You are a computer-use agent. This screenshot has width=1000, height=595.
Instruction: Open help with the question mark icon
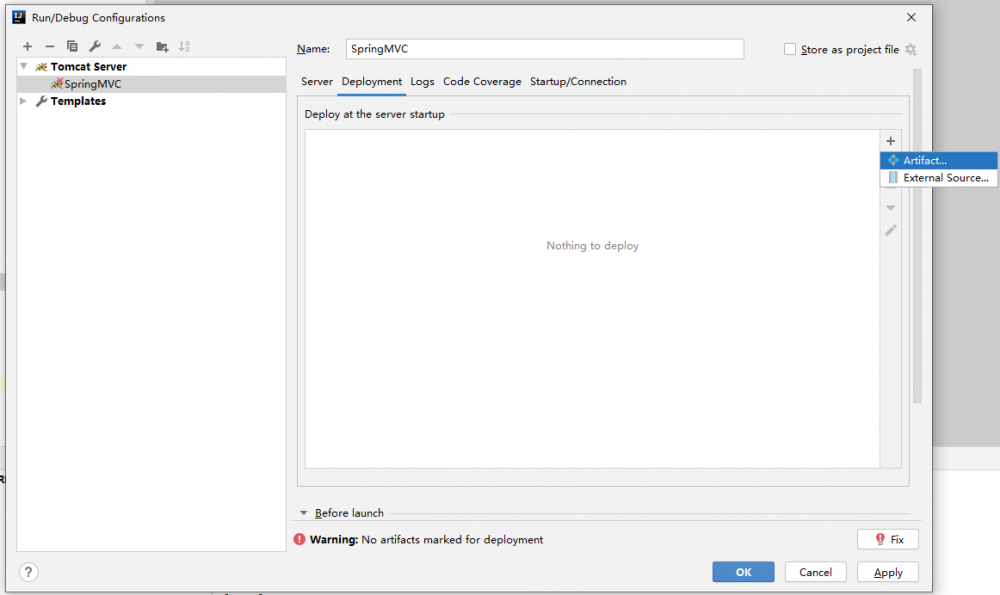pyautogui.click(x=28, y=572)
